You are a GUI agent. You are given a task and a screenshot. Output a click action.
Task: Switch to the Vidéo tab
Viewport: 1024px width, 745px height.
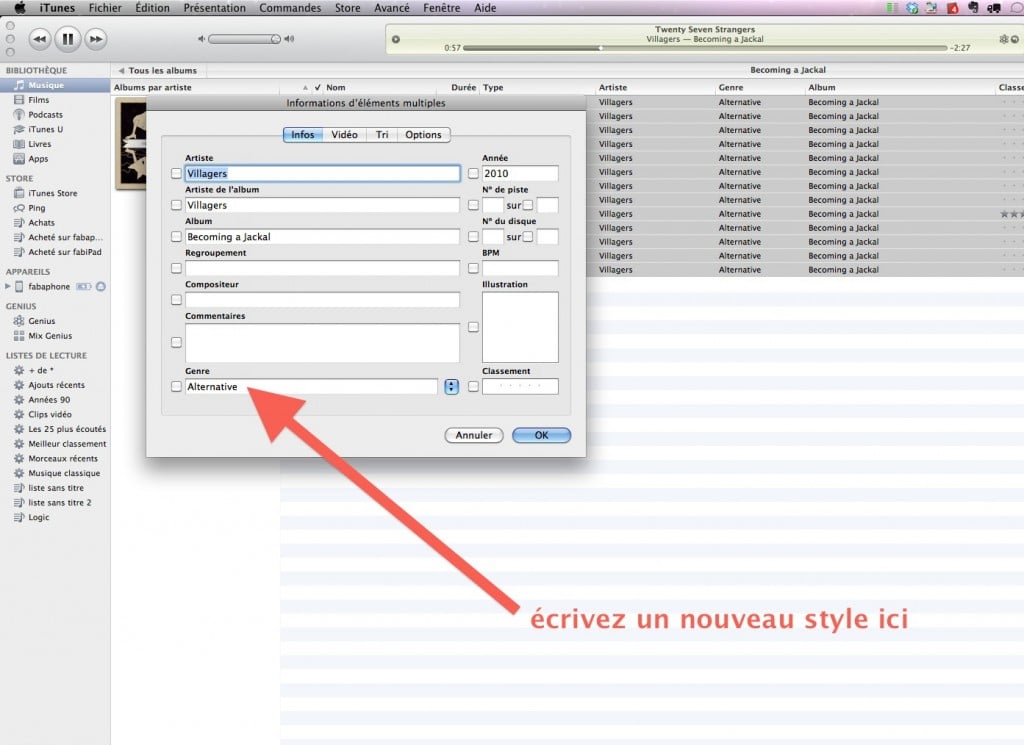click(344, 135)
